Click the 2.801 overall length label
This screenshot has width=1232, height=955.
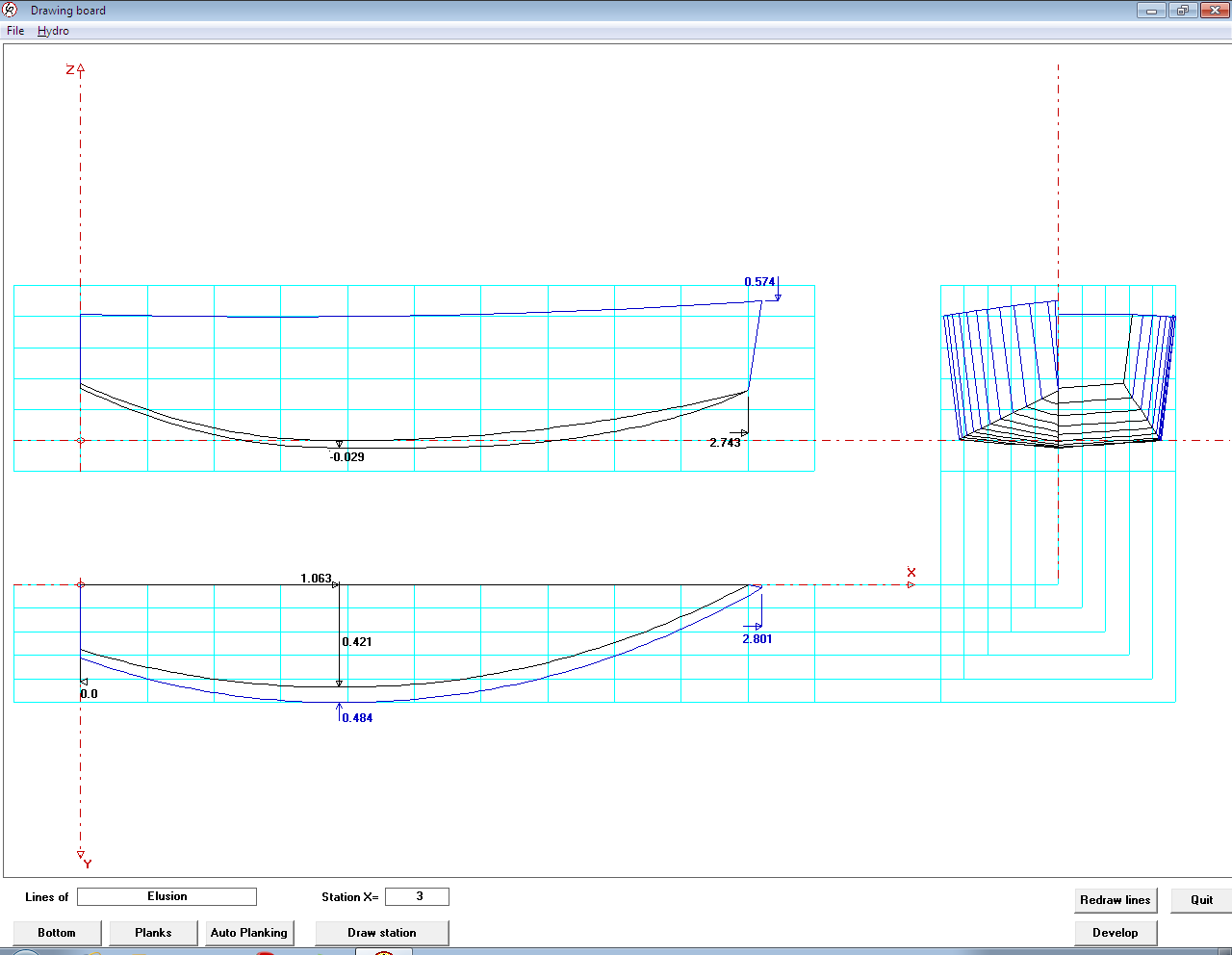pyautogui.click(x=757, y=639)
